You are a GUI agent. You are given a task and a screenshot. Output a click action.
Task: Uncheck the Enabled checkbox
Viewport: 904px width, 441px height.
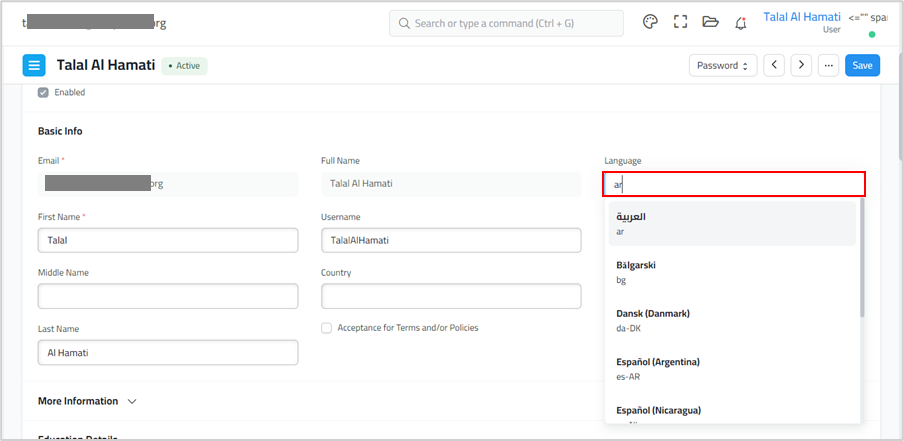(43, 92)
